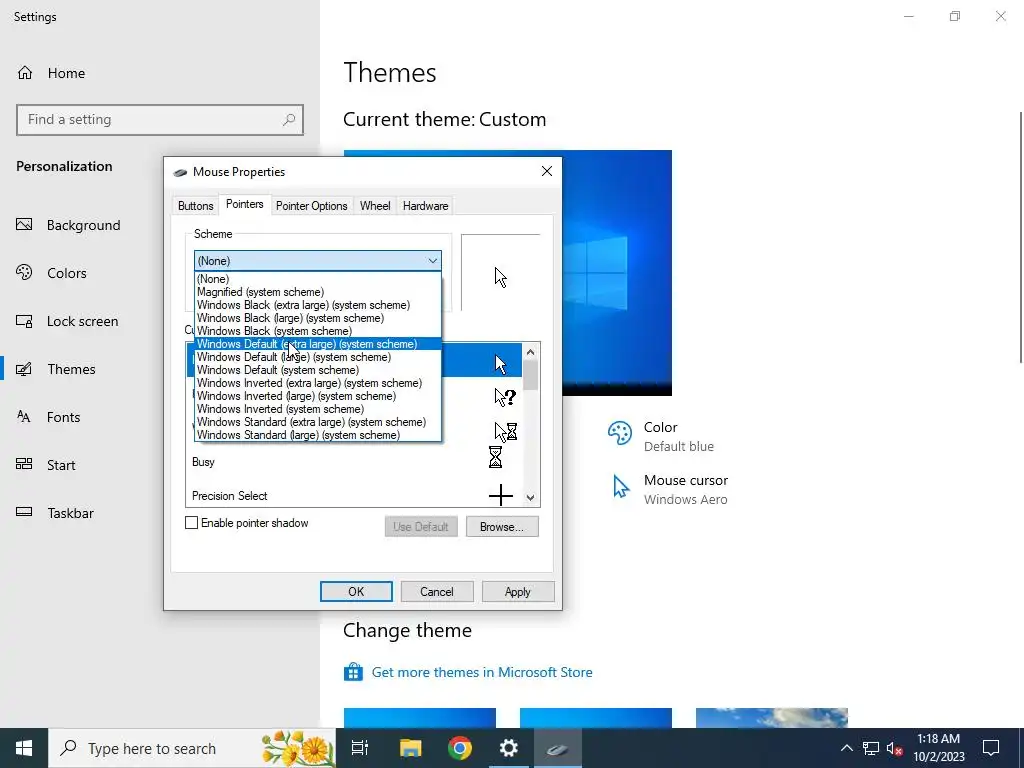Enable pointer shadow checkbox
The height and width of the screenshot is (768, 1024).
pyautogui.click(x=191, y=522)
